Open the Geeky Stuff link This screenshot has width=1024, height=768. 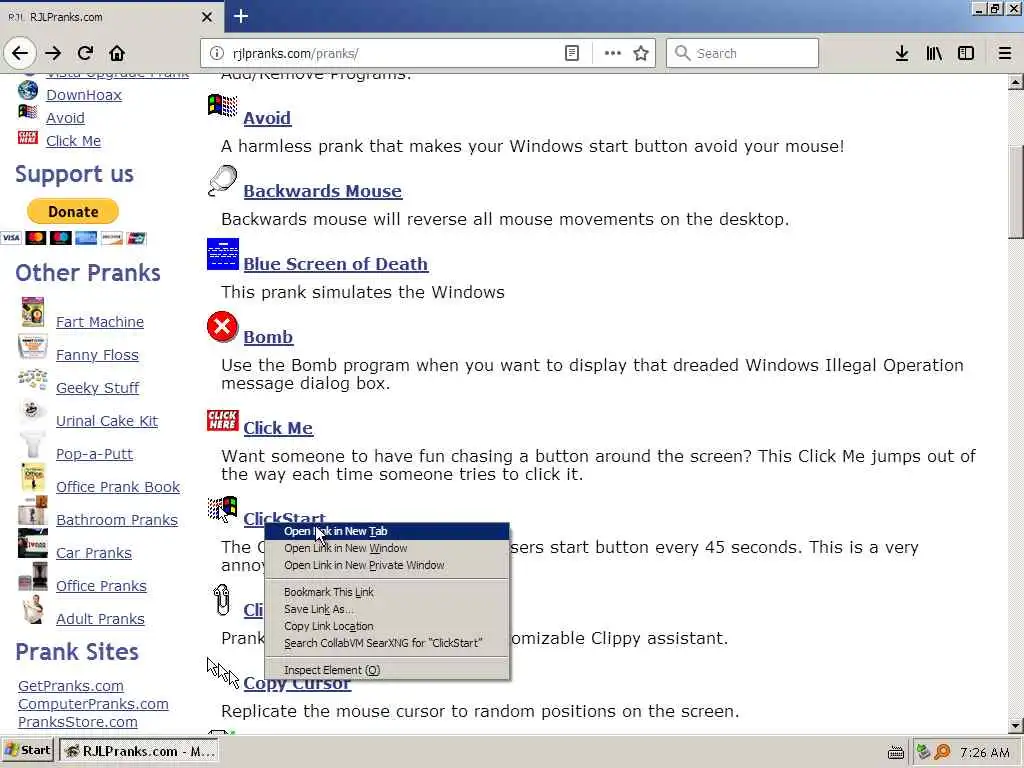click(97, 388)
